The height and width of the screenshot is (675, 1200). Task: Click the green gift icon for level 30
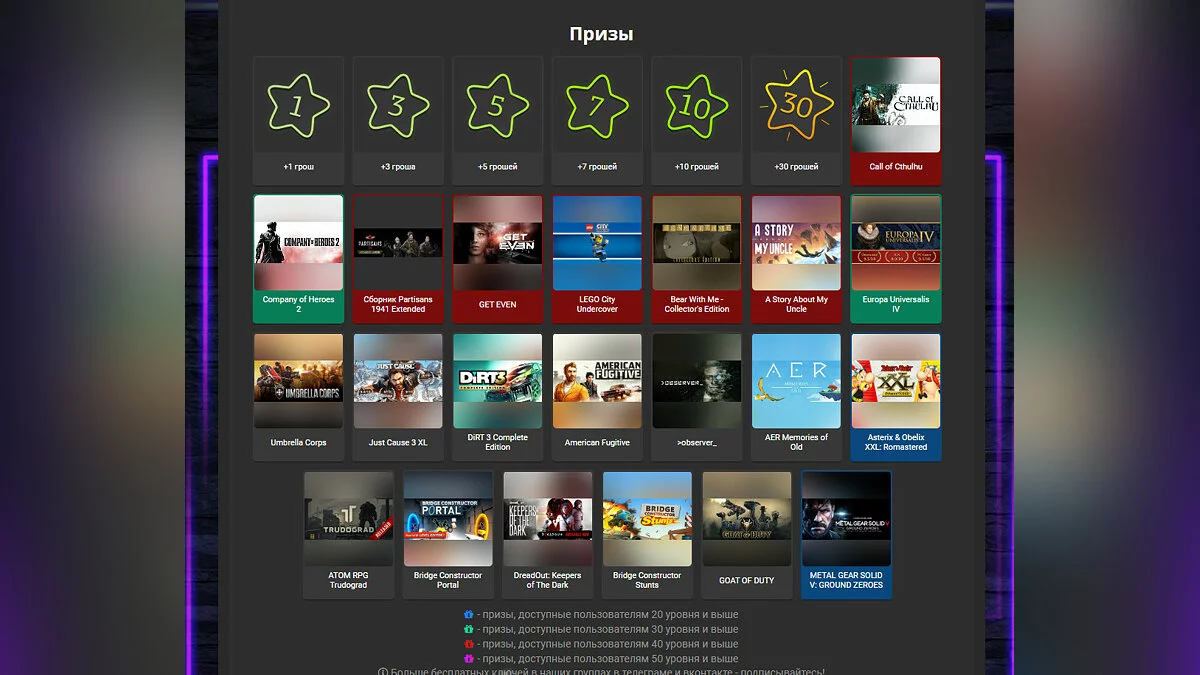[x=468, y=630]
